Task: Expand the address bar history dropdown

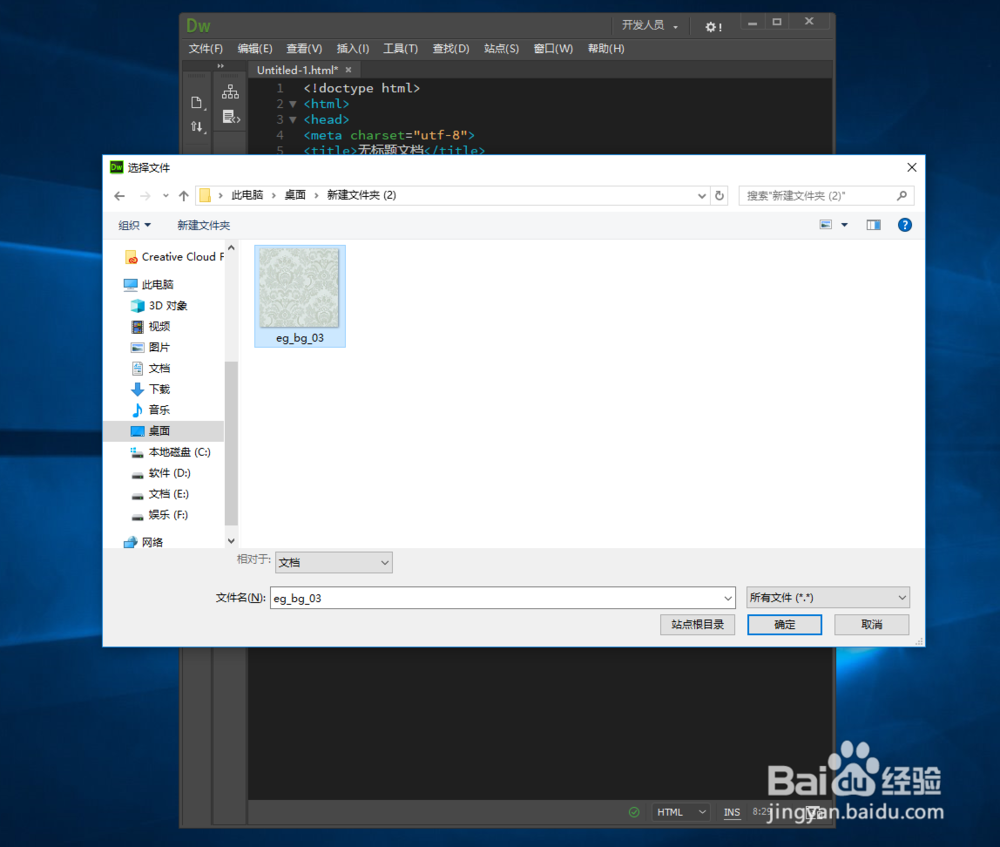Action: (702, 196)
